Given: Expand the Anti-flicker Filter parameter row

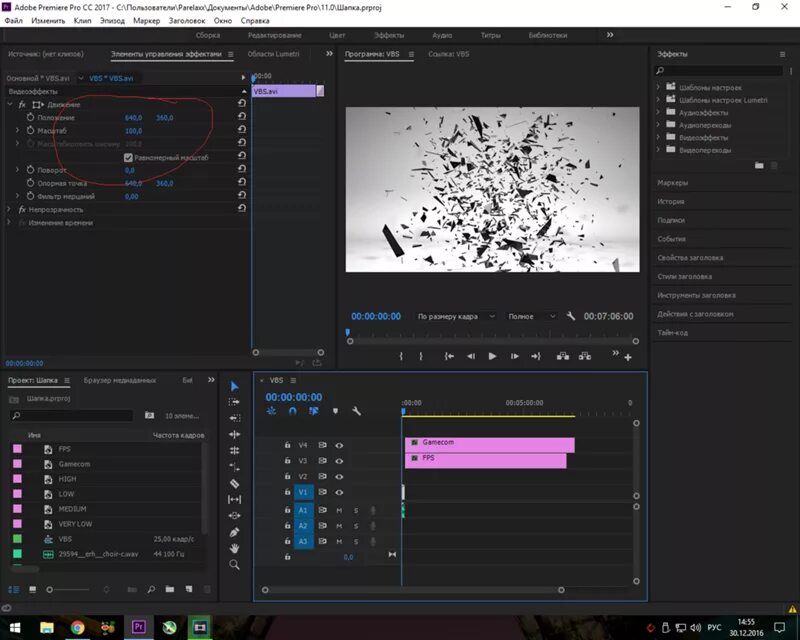Looking at the screenshot, I should [x=17, y=196].
